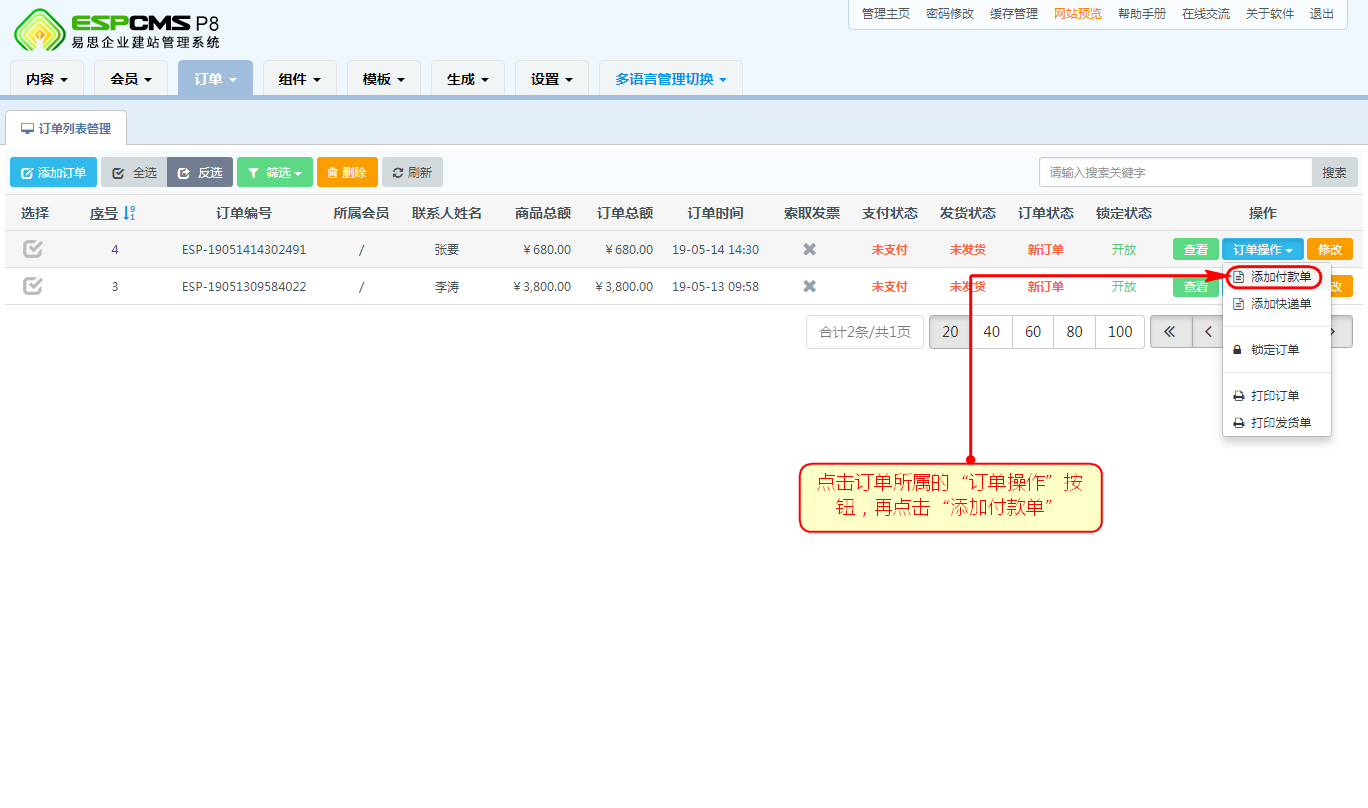Open the 会员 navigation dropdown

(131, 79)
